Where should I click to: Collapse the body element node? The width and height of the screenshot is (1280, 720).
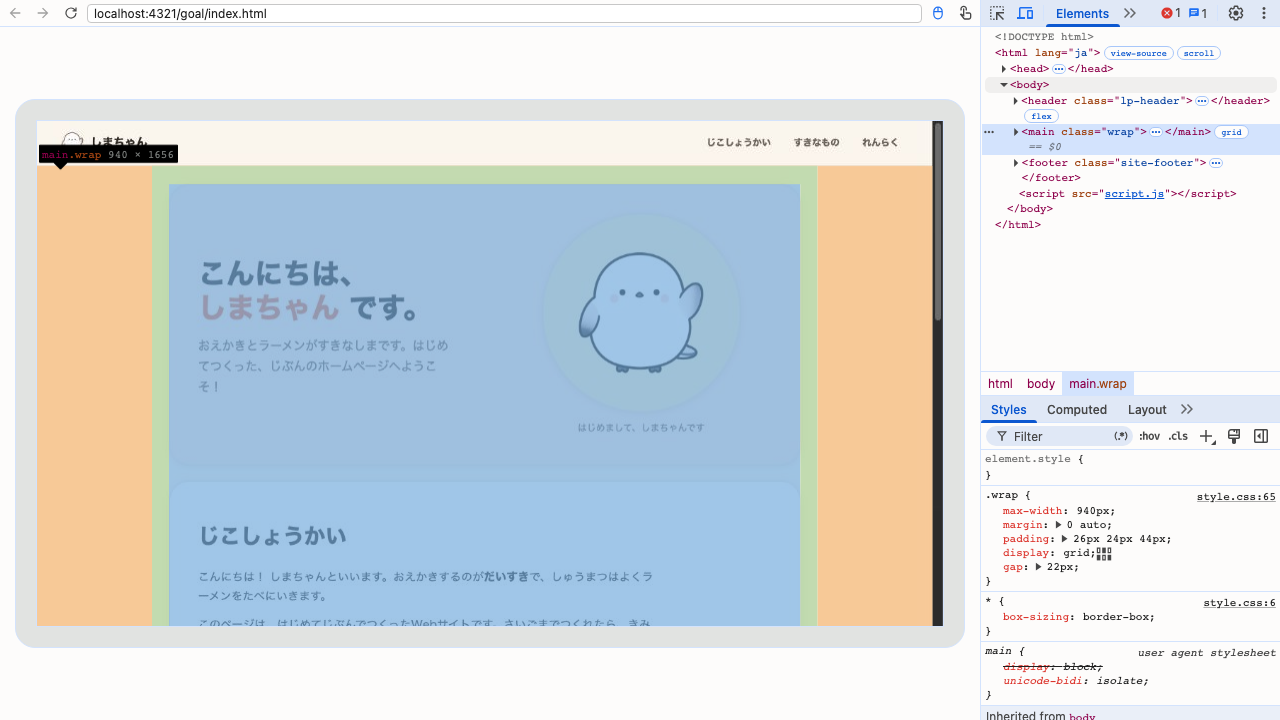pyautogui.click(x=1004, y=85)
